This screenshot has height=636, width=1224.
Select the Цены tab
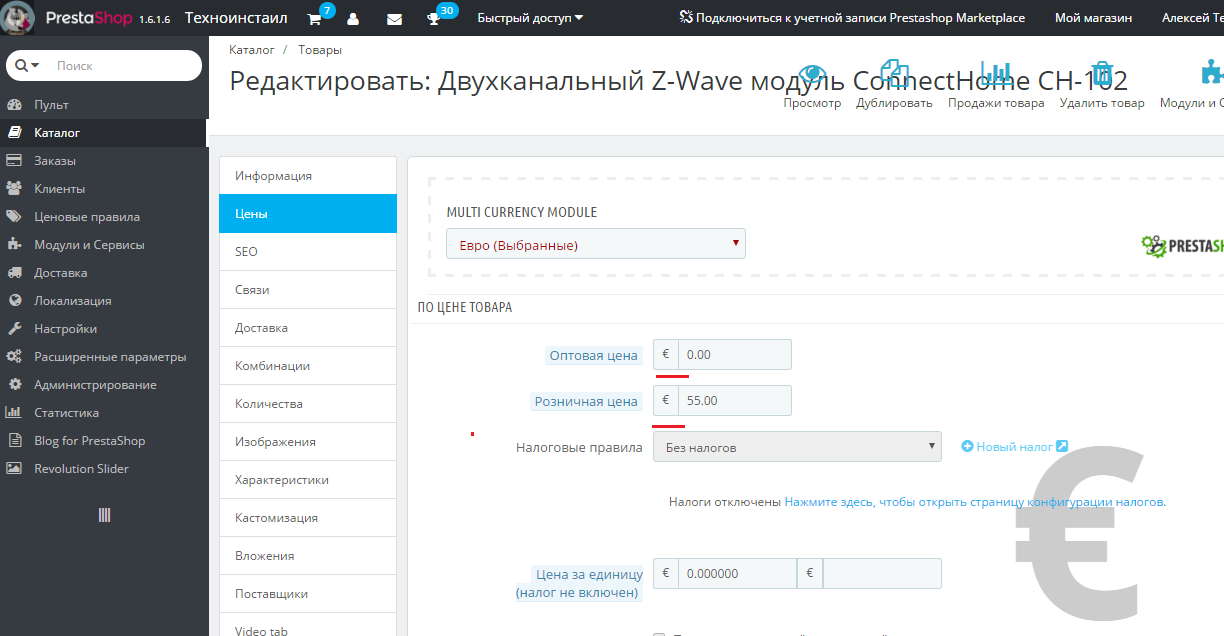point(308,214)
